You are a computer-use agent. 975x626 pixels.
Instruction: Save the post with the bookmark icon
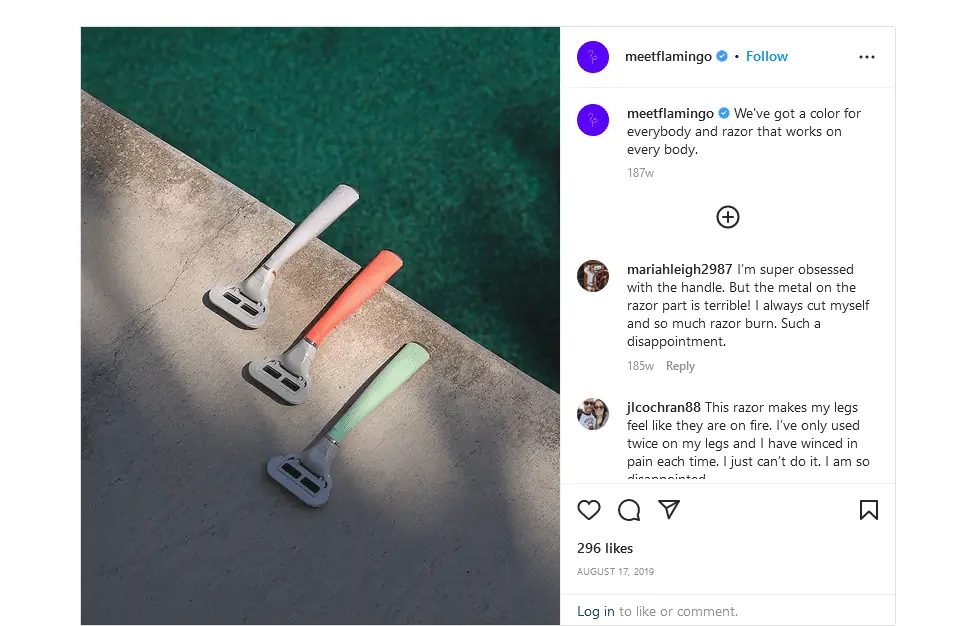869,510
